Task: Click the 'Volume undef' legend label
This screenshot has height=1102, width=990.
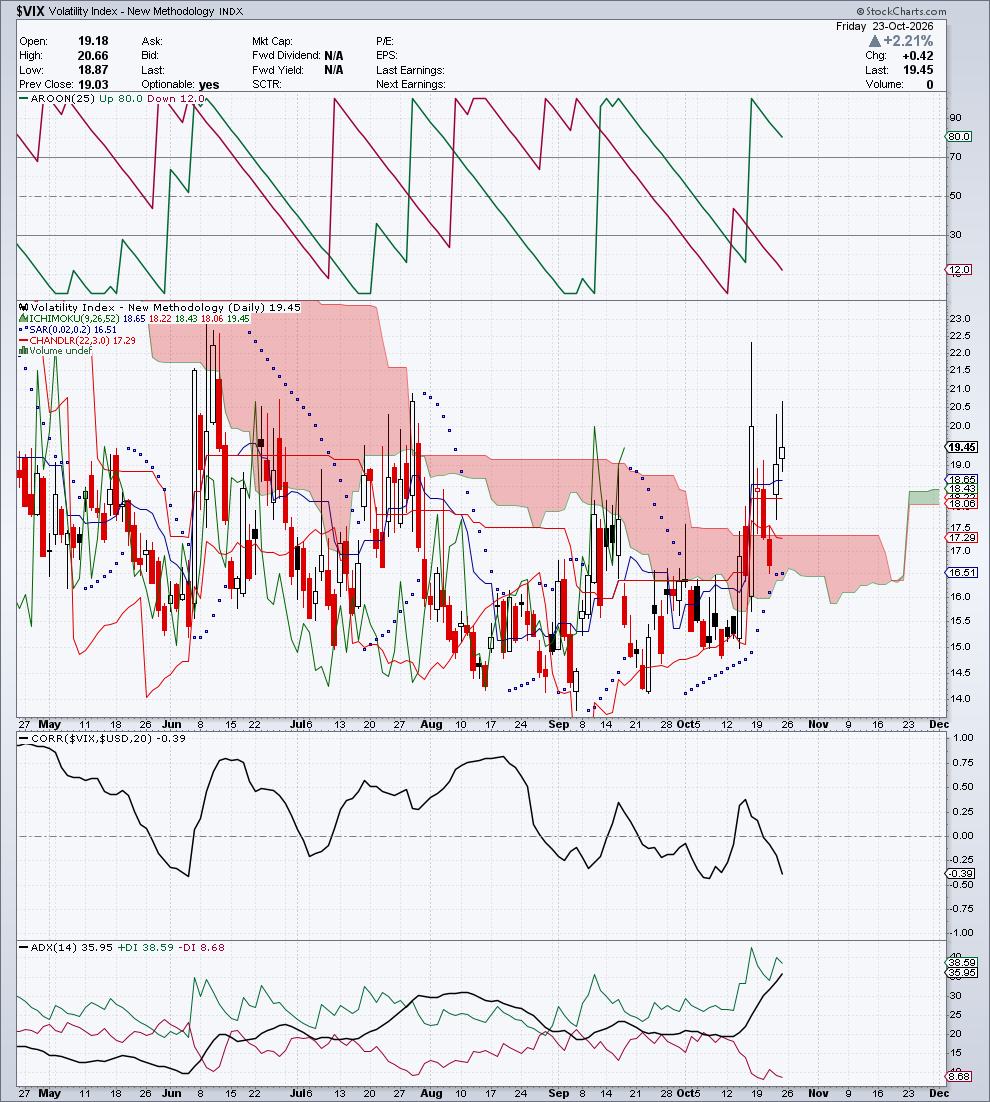Action: click(x=60, y=351)
